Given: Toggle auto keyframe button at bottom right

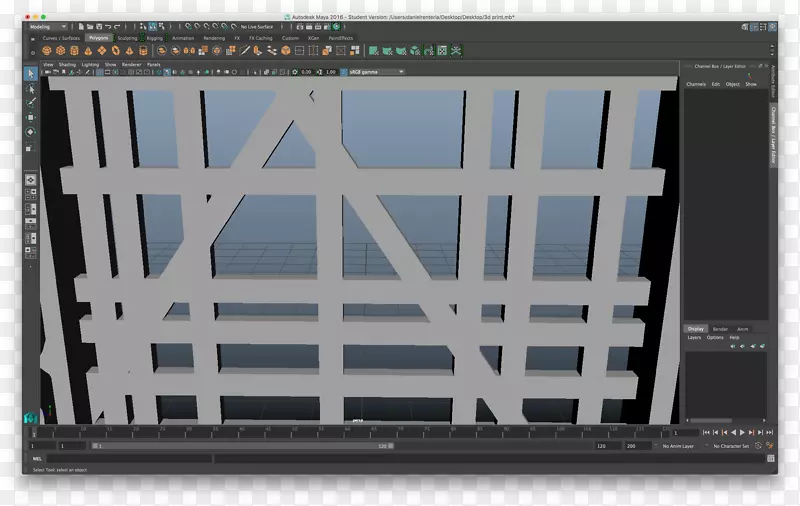Looking at the screenshot, I should coord(758,445).
